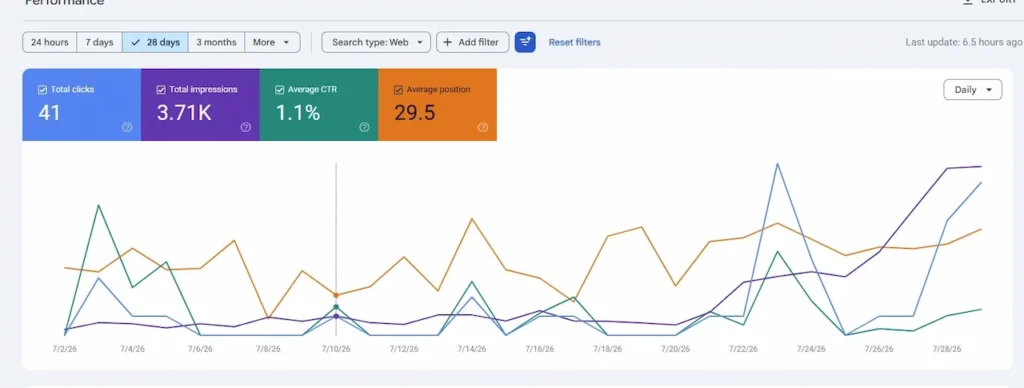Click the 29.5 average position value
1024x388 pixels.
pos(415,113)
